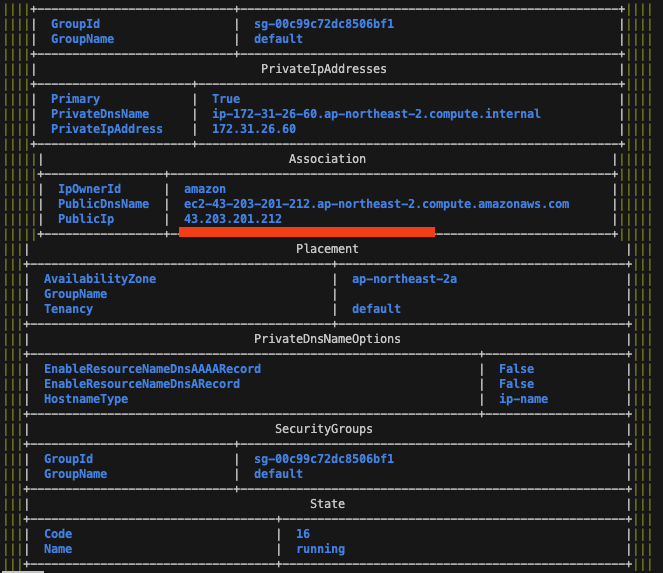This screenshot has width=663, height=573.
Task: Click the HostnameType label
Action: [86, 399]
